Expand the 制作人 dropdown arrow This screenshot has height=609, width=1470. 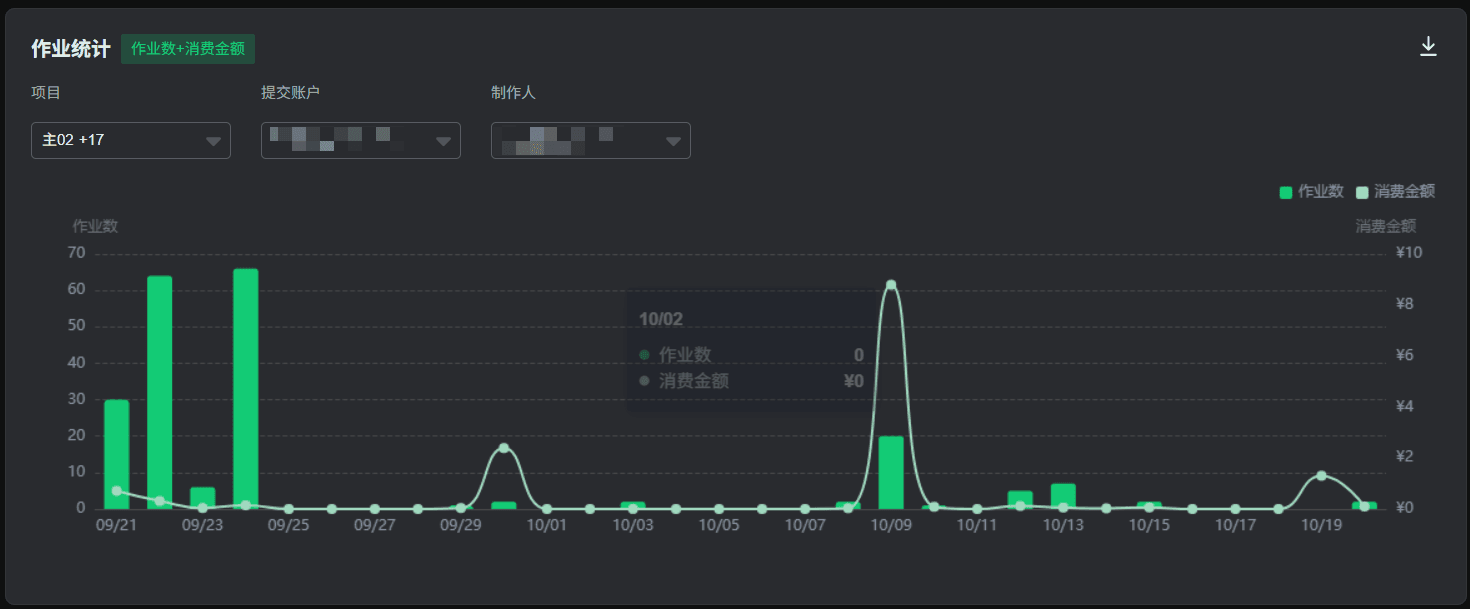tap(674, 141)
